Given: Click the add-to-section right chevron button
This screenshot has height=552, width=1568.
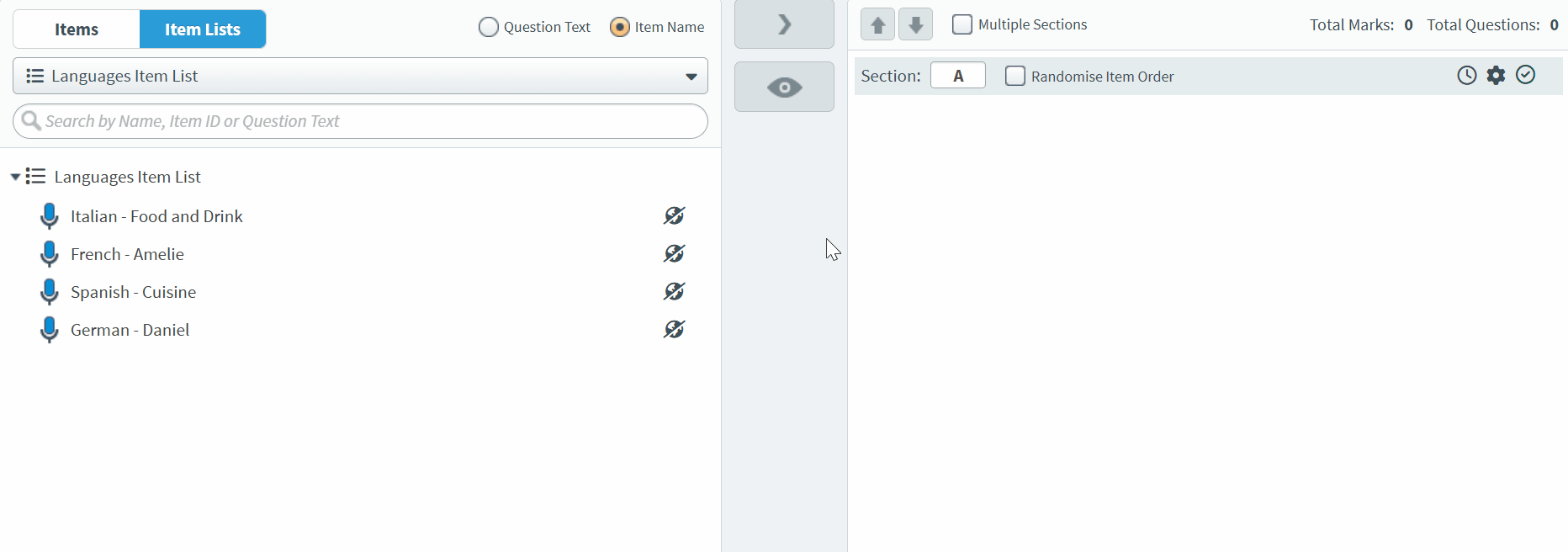Looking at the screenshot, I should tap(784, 24).
